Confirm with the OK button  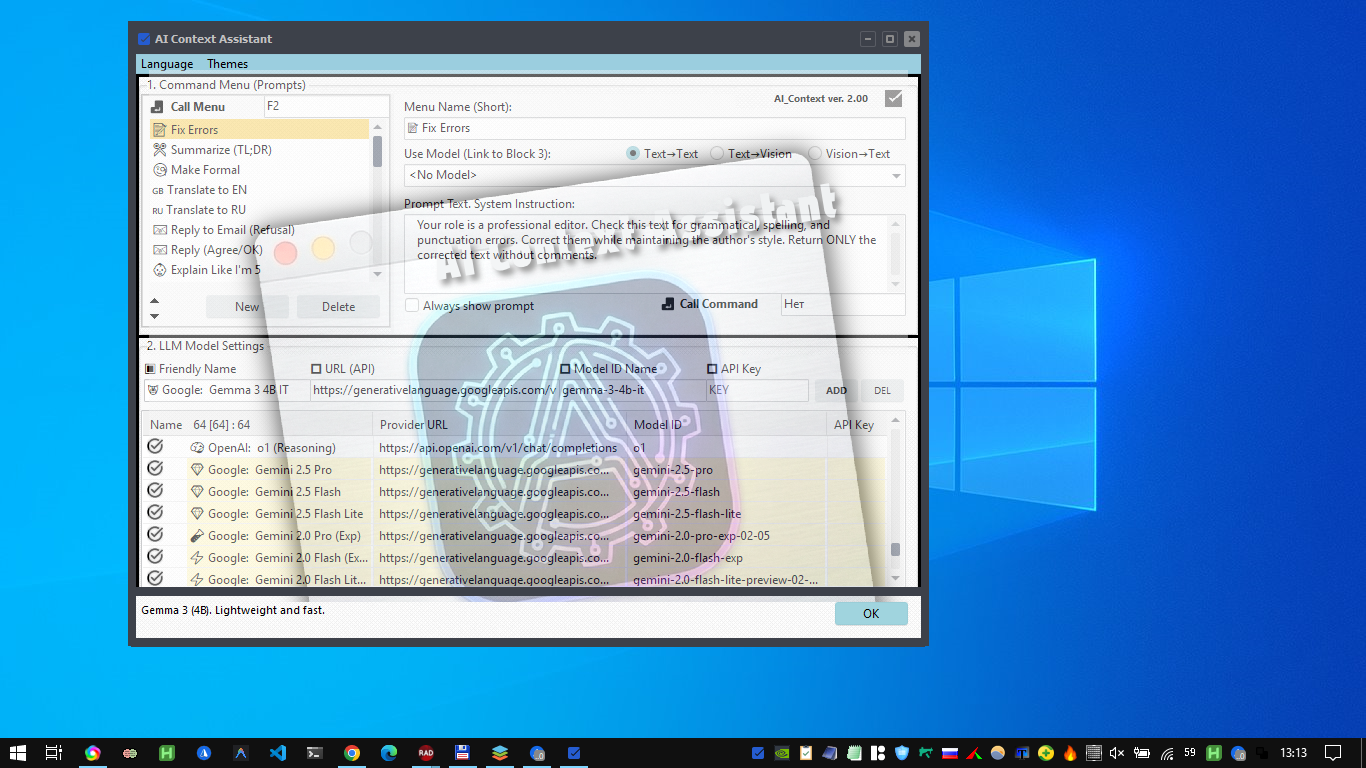pyautogui.click(x=871, y=614)
